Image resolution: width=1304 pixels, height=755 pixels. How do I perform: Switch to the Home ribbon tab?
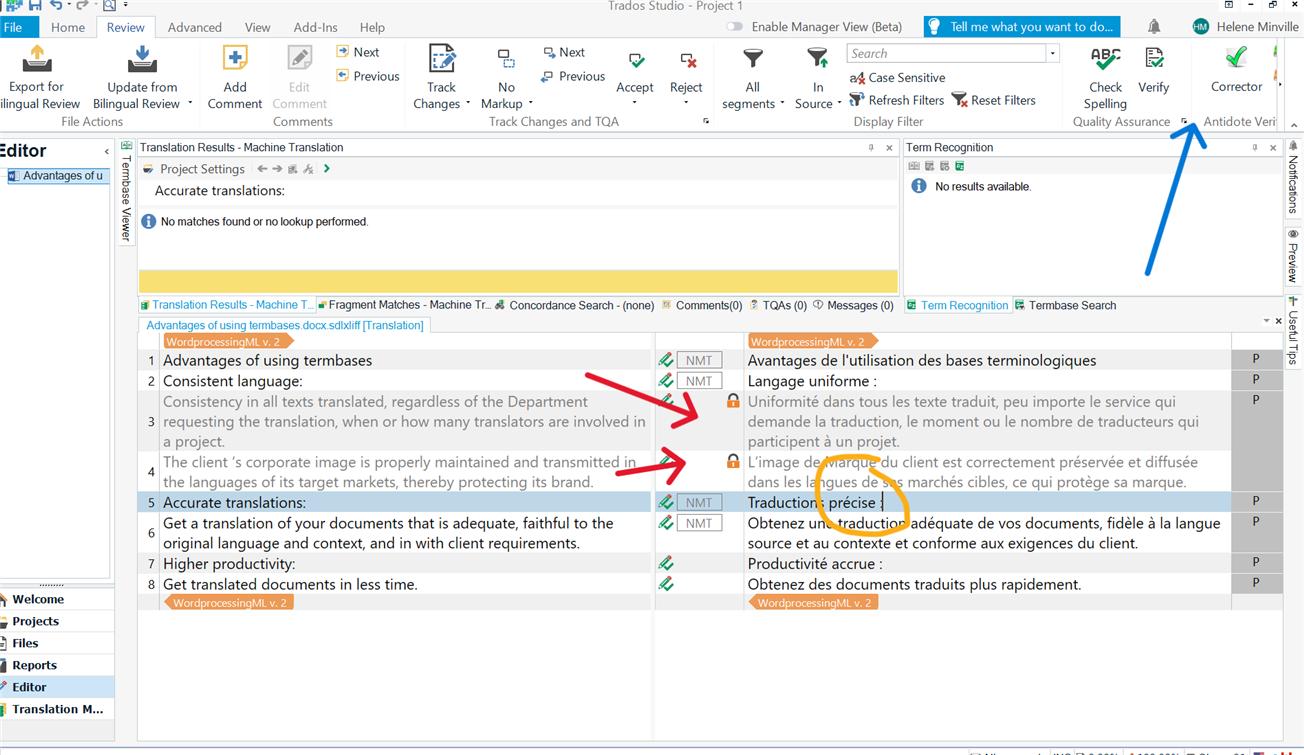point(68,27)
